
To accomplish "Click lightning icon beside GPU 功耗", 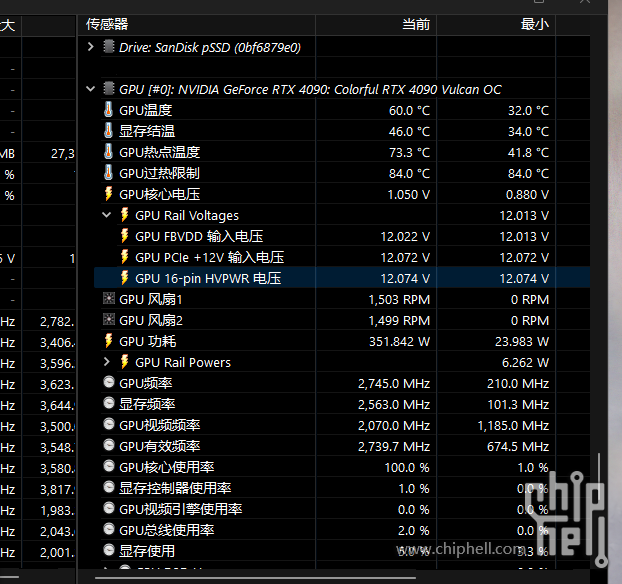I will click(x=108, y=341).
